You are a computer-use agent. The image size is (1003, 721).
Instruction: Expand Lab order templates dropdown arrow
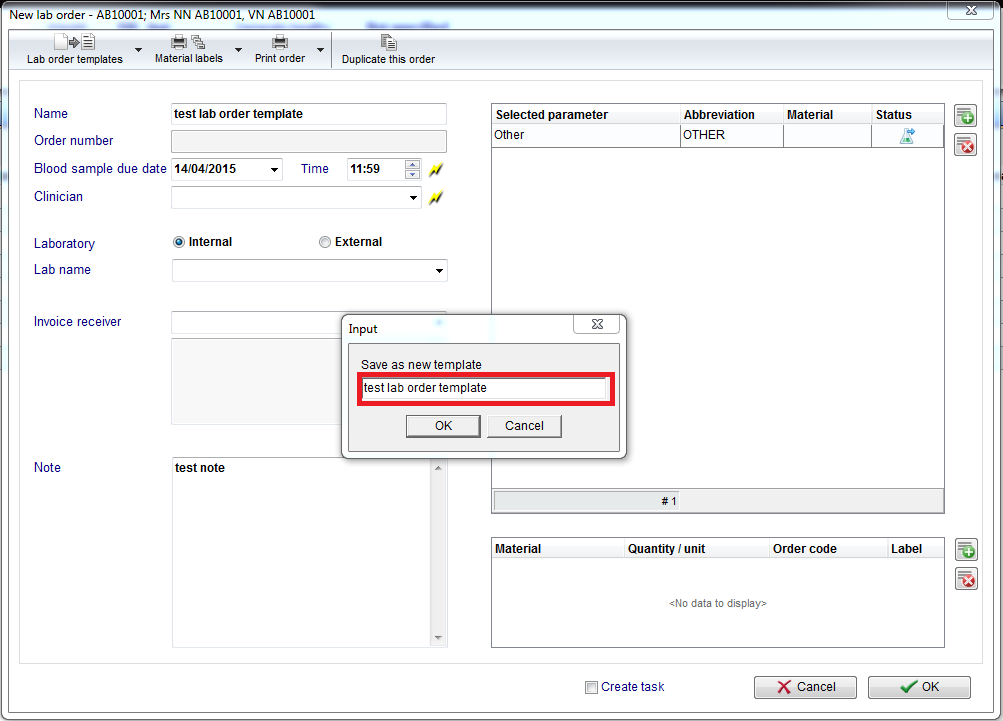point(138,50)
